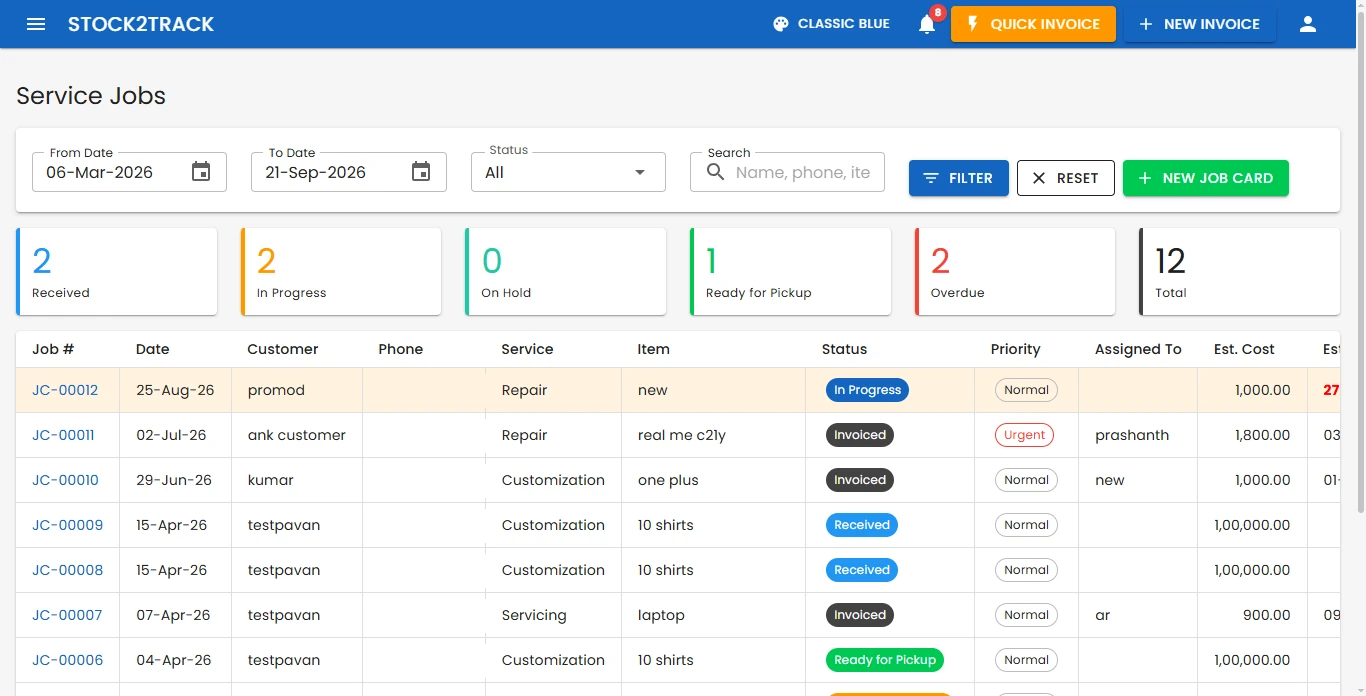The image size is (1366, 696).
Task: Click the STOCK2TRACK brand title
Action: [x=141, y=24]
